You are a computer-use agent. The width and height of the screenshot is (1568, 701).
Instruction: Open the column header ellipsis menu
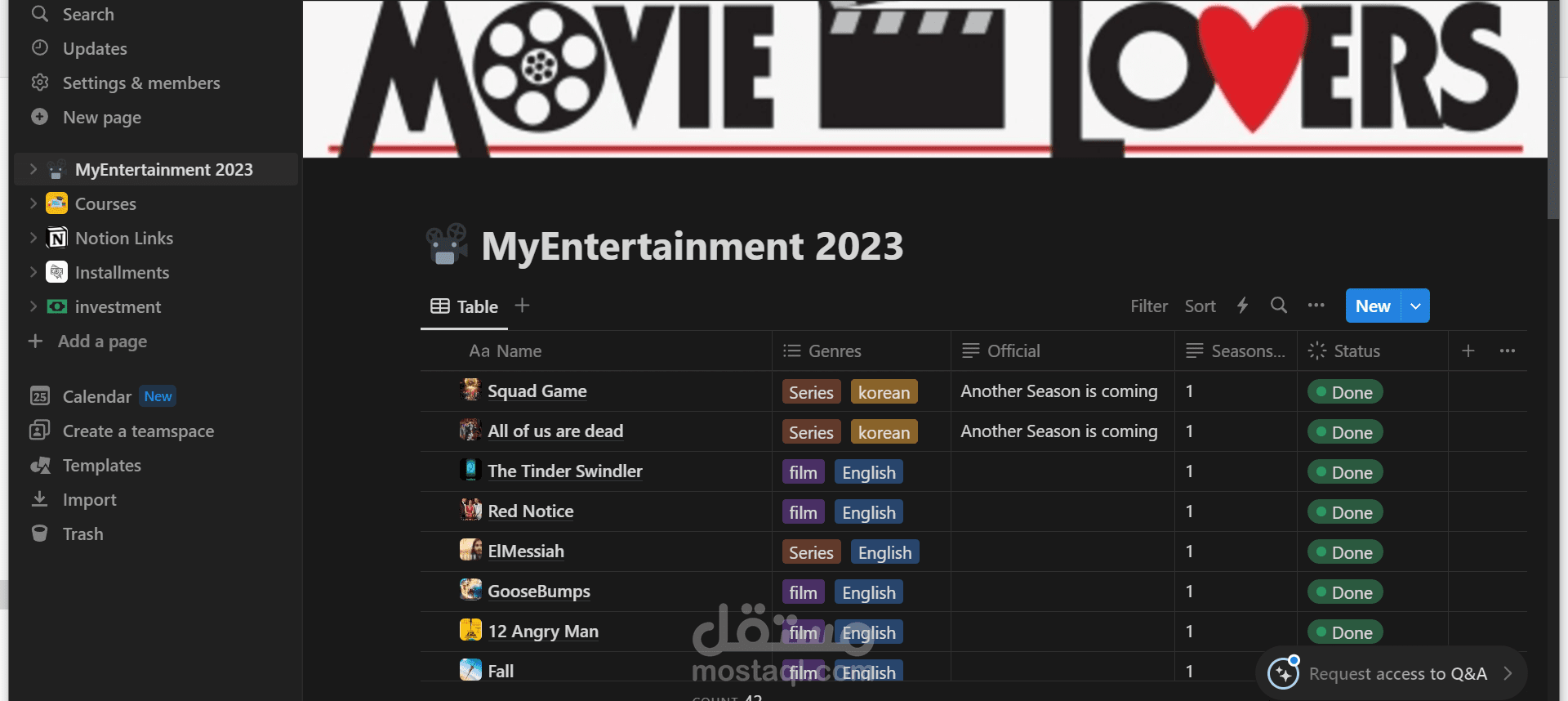[1508, 350]
